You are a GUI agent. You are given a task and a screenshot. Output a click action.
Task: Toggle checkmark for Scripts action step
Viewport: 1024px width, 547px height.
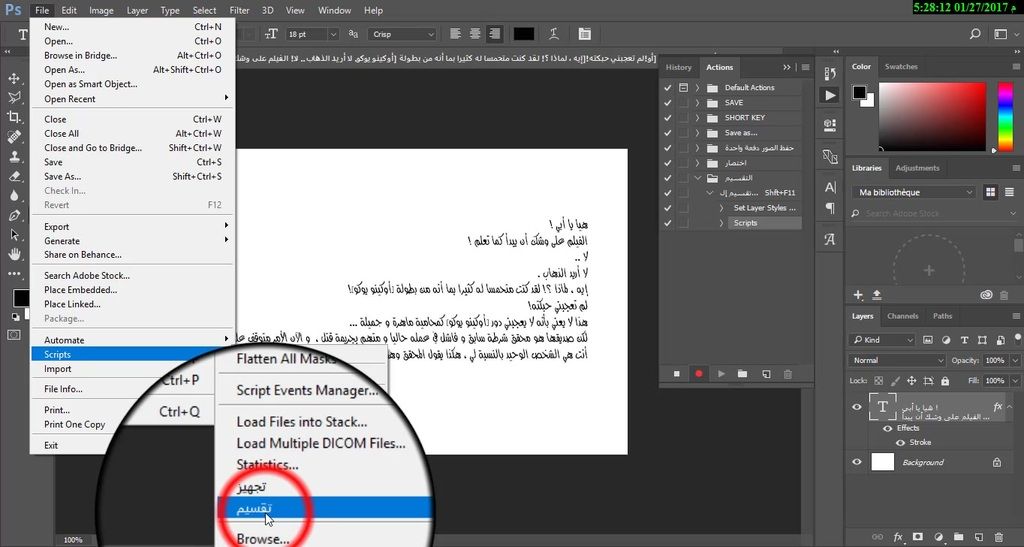click(667, 223)
